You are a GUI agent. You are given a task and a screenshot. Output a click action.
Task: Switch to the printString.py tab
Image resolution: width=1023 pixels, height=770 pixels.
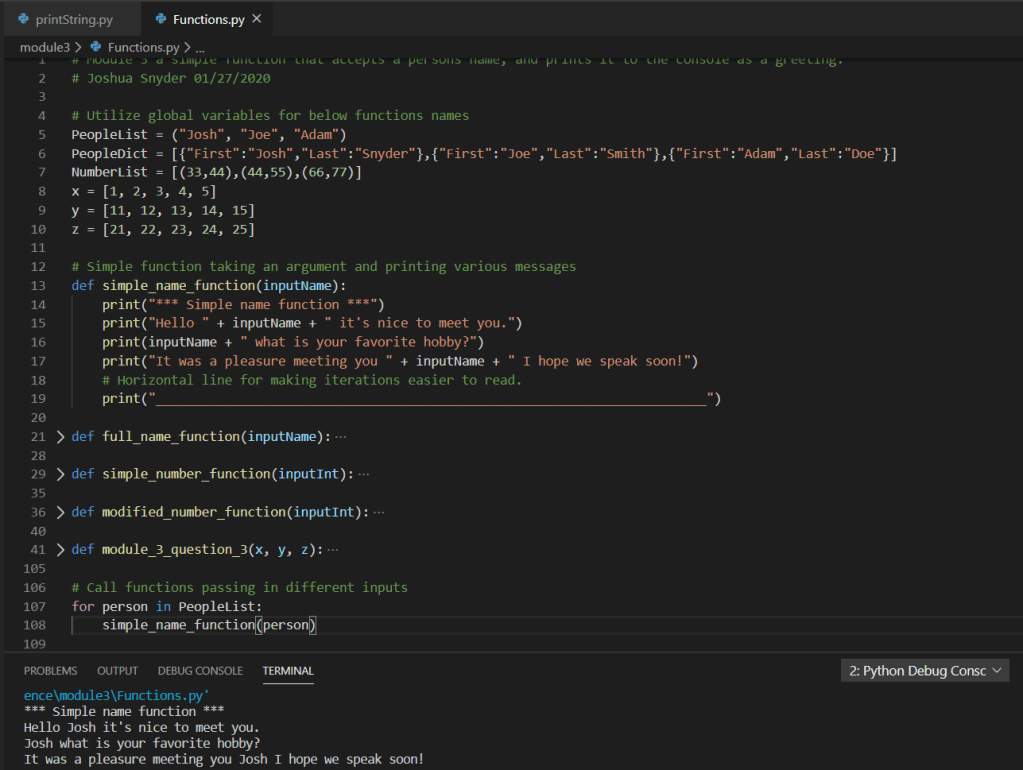[74, 19]
